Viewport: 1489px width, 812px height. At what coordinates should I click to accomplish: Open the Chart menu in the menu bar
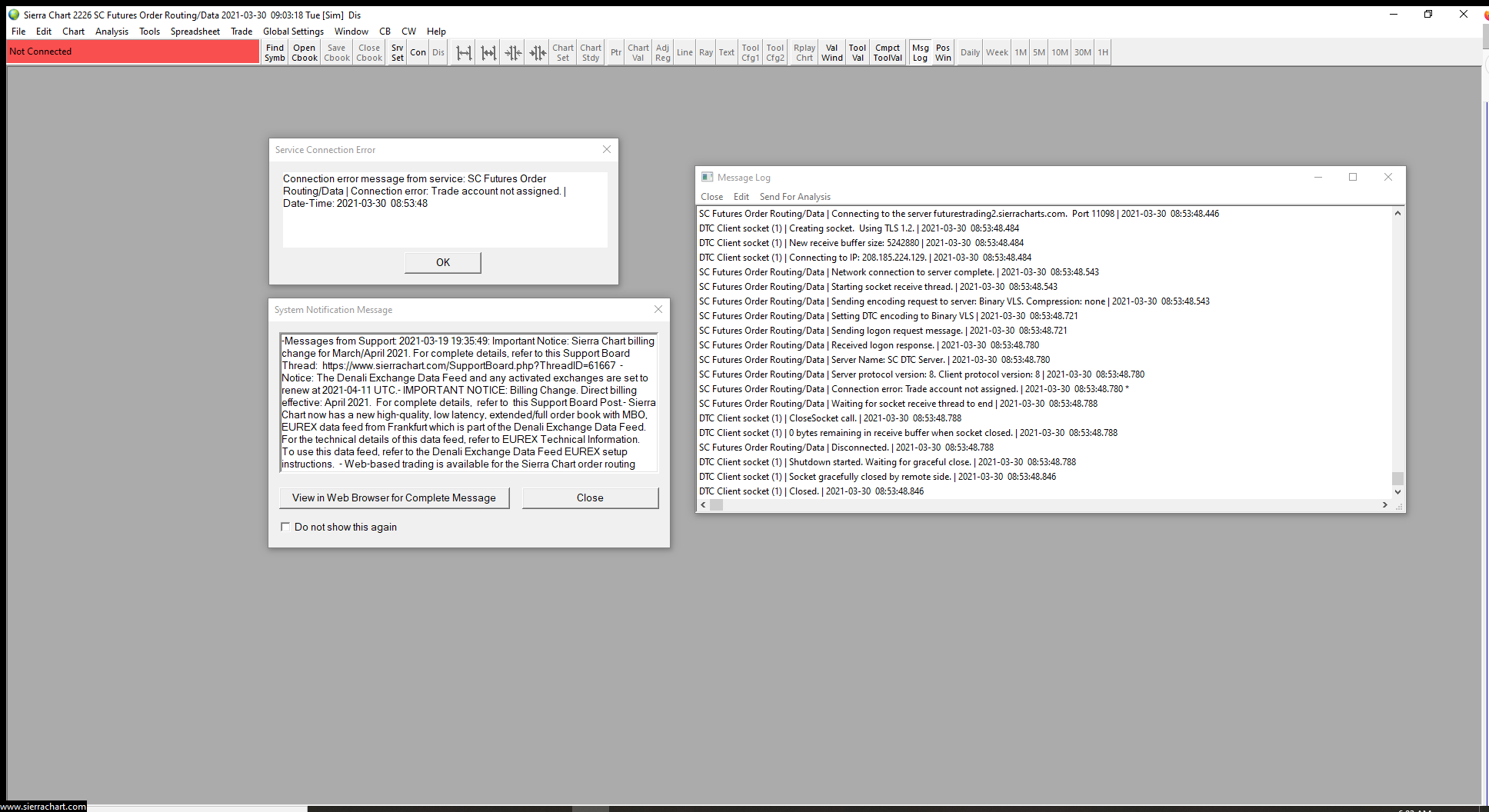pos(74,32)
